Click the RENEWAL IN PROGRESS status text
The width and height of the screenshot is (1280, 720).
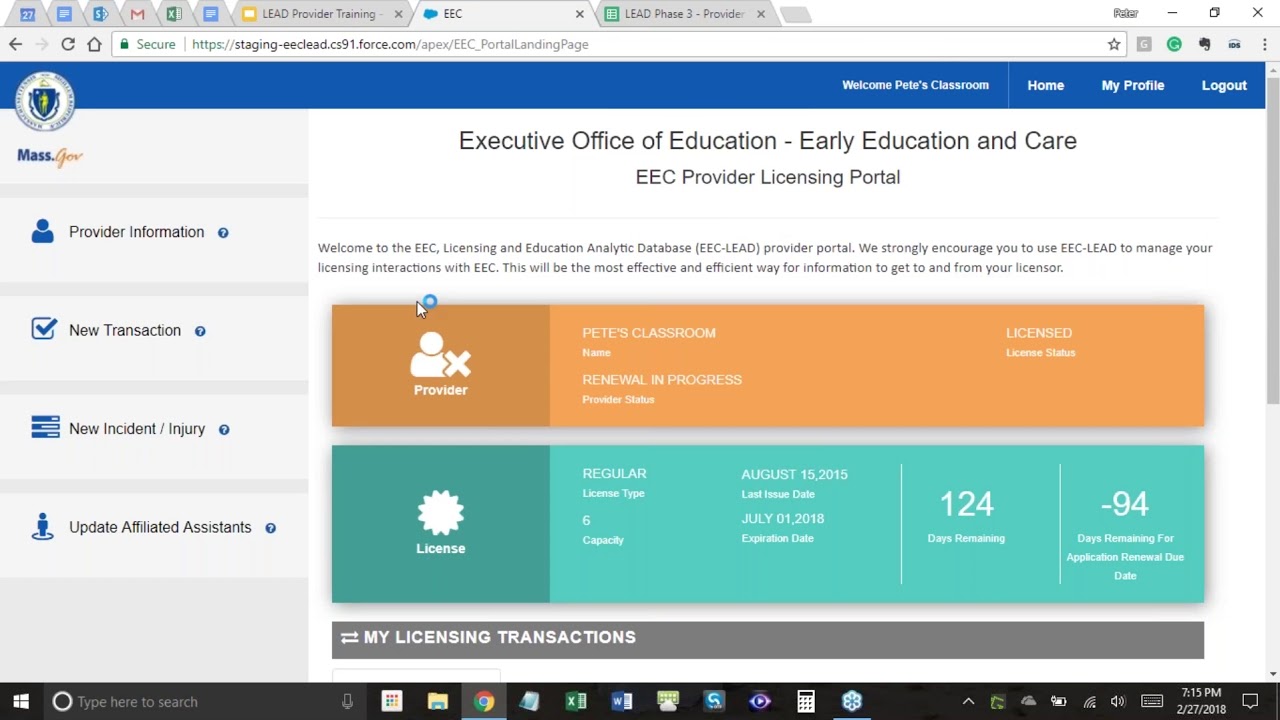(662, 380)
